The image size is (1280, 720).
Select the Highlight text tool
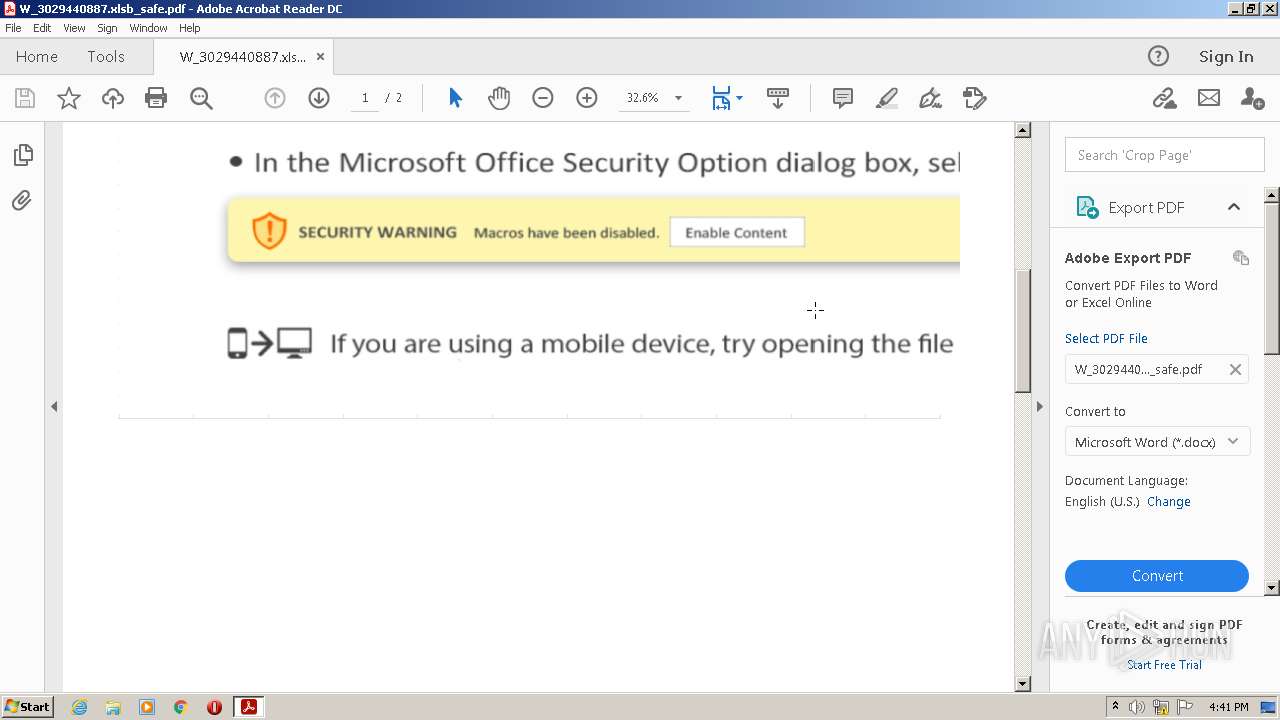(887, 98)
